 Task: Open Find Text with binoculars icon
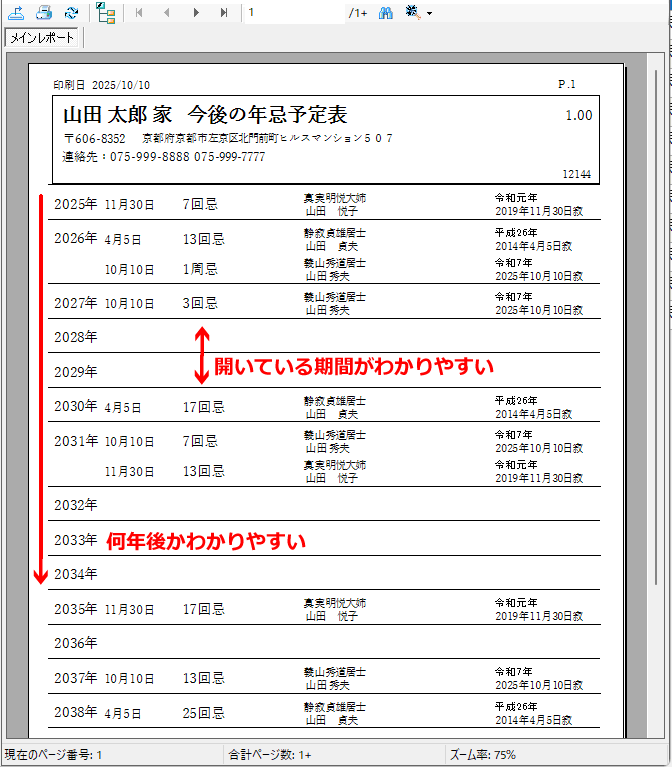[x=386, y=13]
